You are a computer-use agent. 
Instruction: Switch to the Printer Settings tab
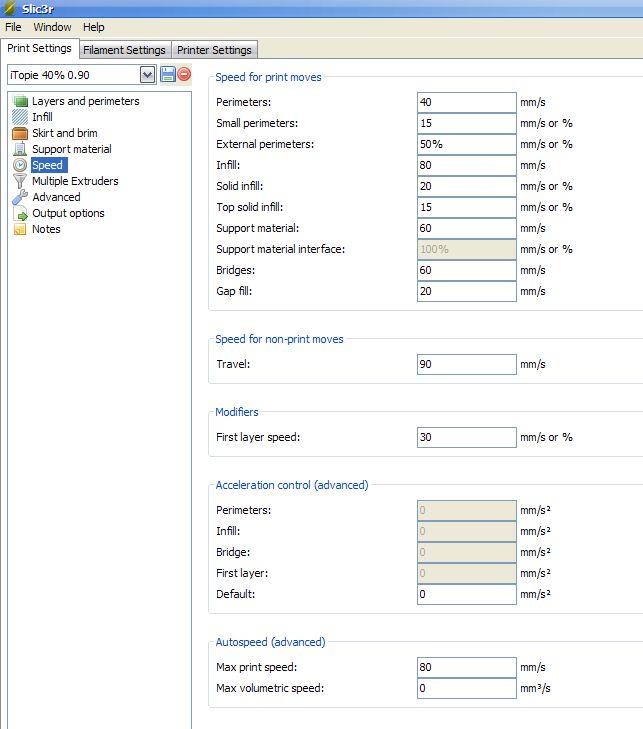214,50
